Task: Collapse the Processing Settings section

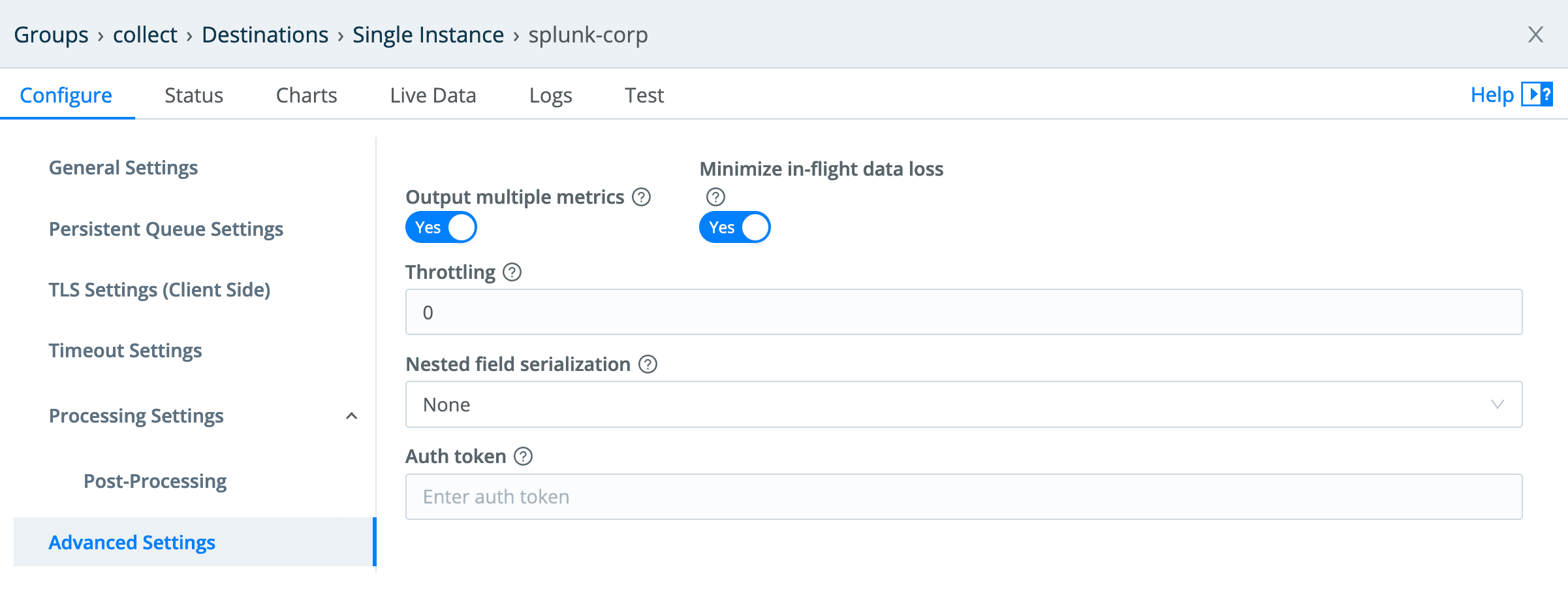Action: click(x=353, y=415)
